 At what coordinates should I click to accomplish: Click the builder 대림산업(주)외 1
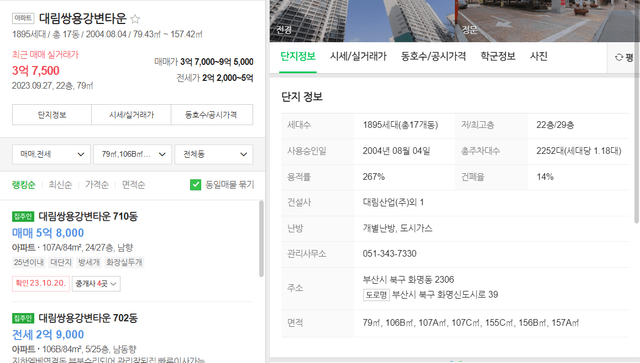pyautogui.click(x=393, y=202)
